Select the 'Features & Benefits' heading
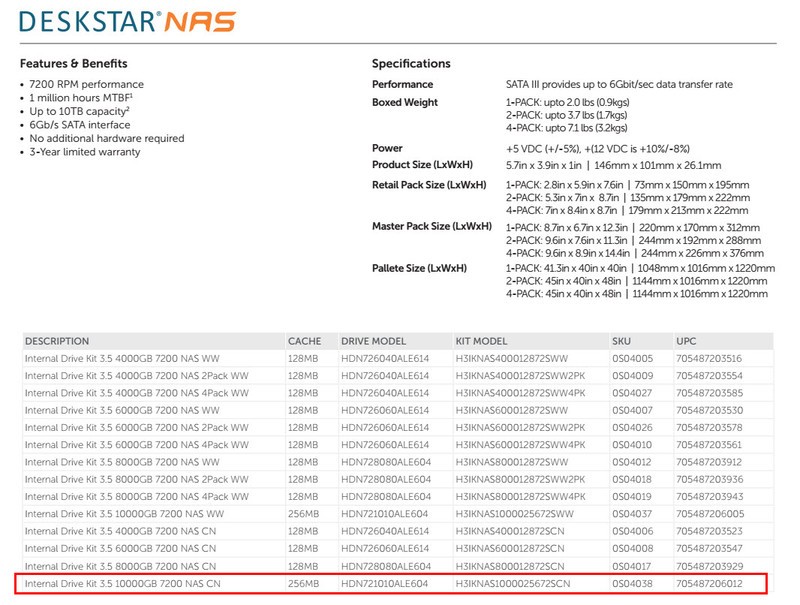This screenshot has width=800, height=605. 73,64
